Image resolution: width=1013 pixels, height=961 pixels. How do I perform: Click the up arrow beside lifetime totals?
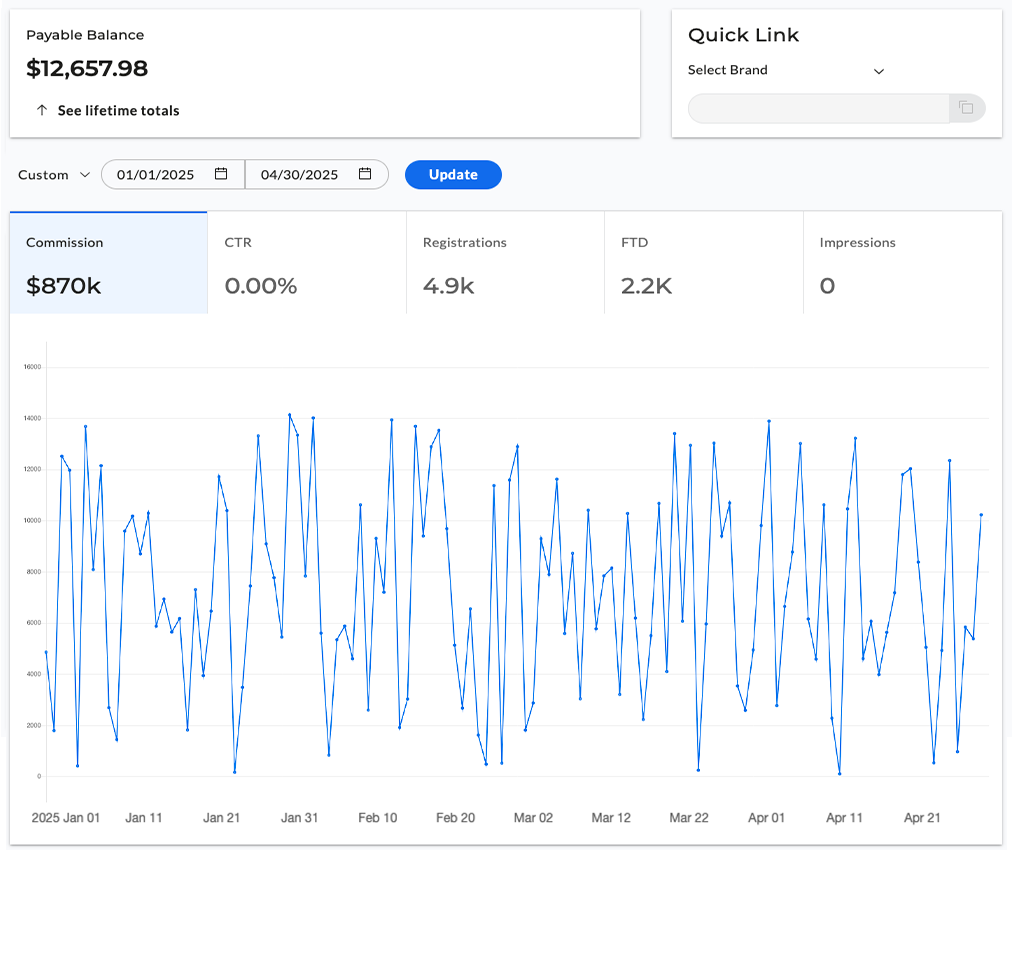click(x=41, y=111)
